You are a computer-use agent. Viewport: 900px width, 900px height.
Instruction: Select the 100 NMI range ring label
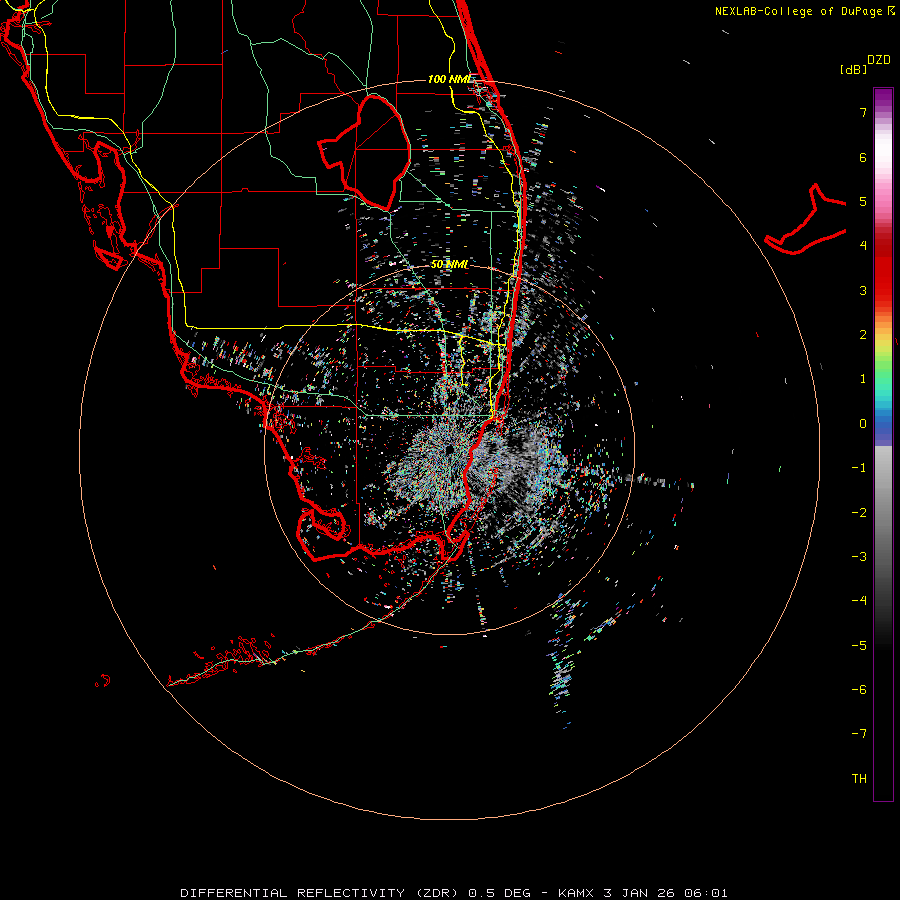pos(449,79)
